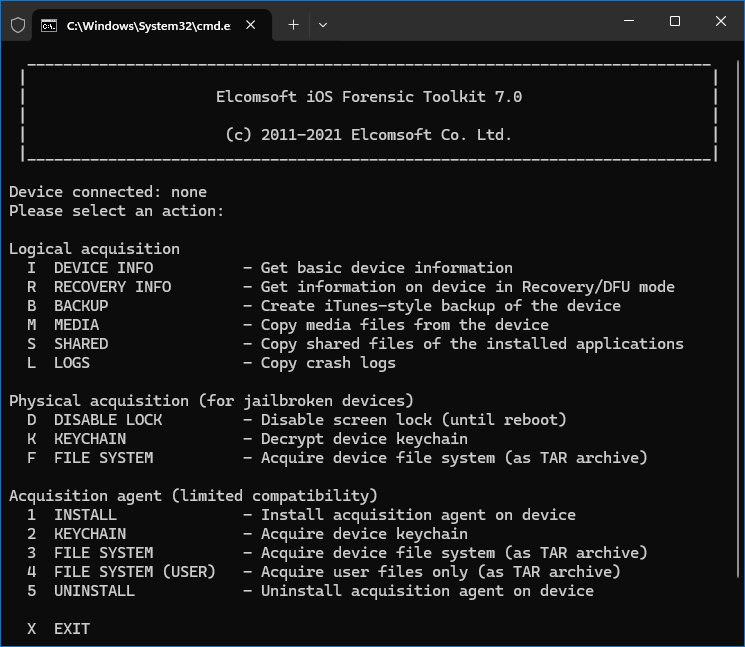Click the 'RECOVERY INFO' option

[113, 287]
